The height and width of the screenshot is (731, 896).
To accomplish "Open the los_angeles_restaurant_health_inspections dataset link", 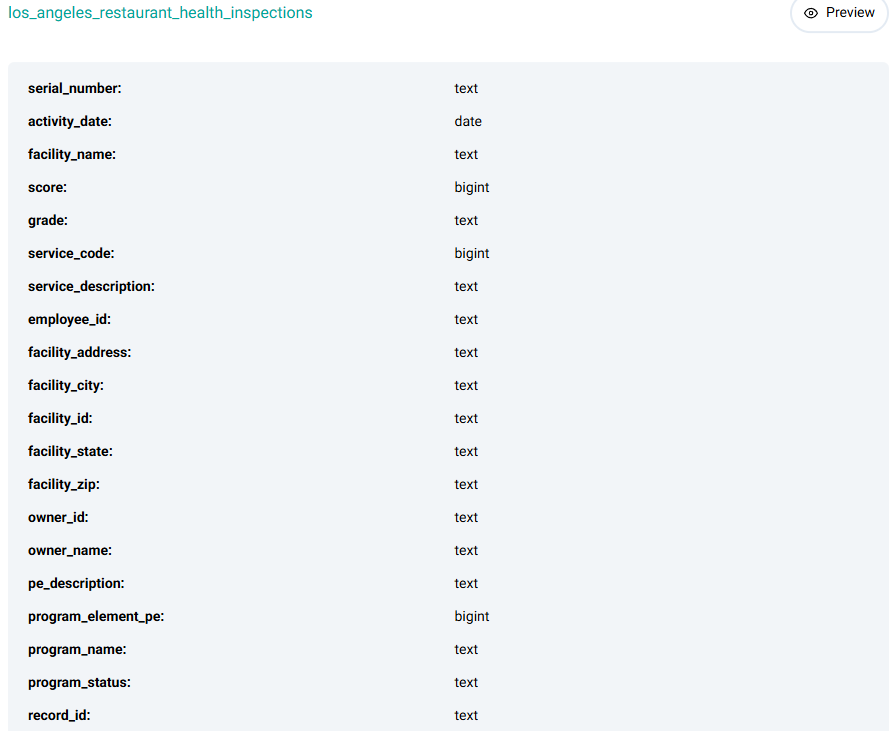I will point(160,13).
